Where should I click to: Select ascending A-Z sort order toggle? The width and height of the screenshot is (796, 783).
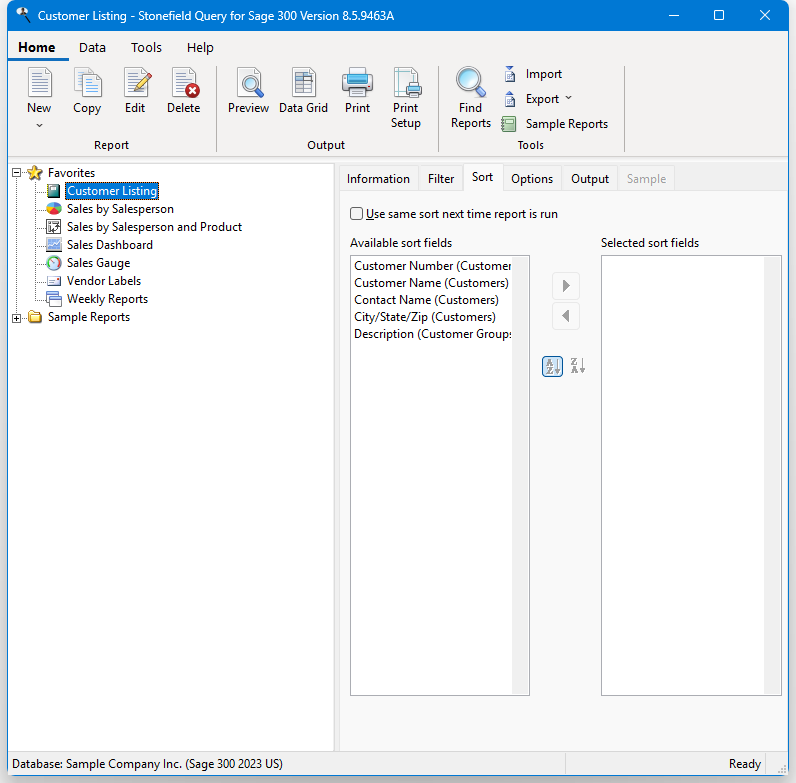click(552, 366)
